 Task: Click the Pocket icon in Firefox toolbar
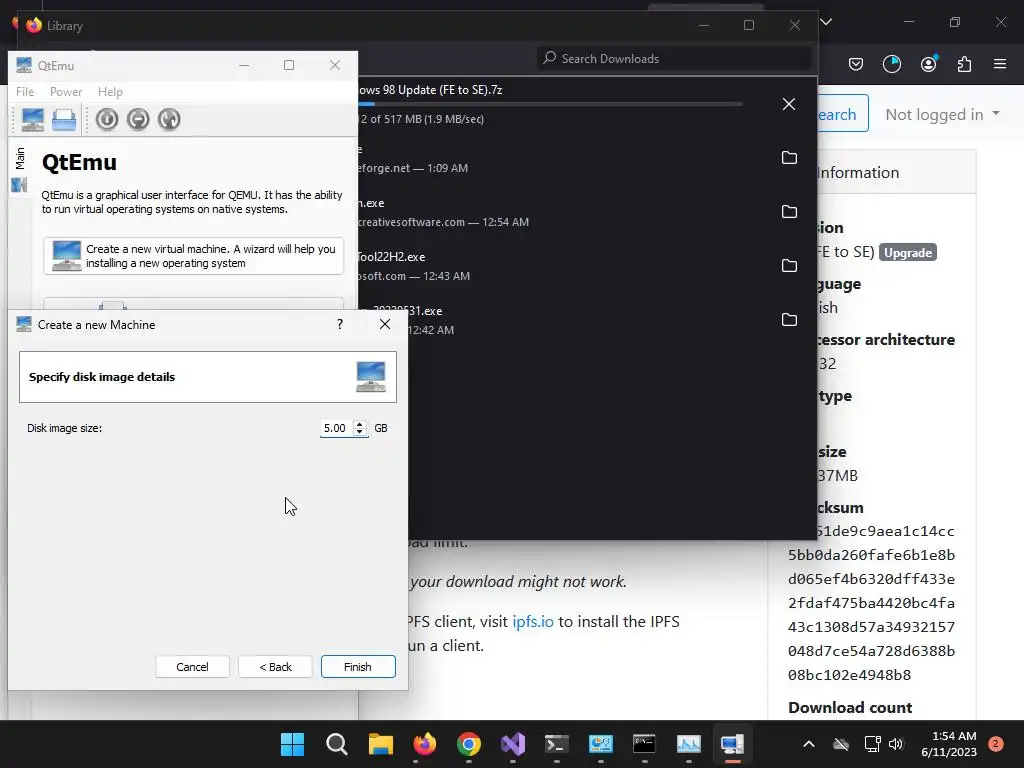pyautogui.click(x=856, y=64)
